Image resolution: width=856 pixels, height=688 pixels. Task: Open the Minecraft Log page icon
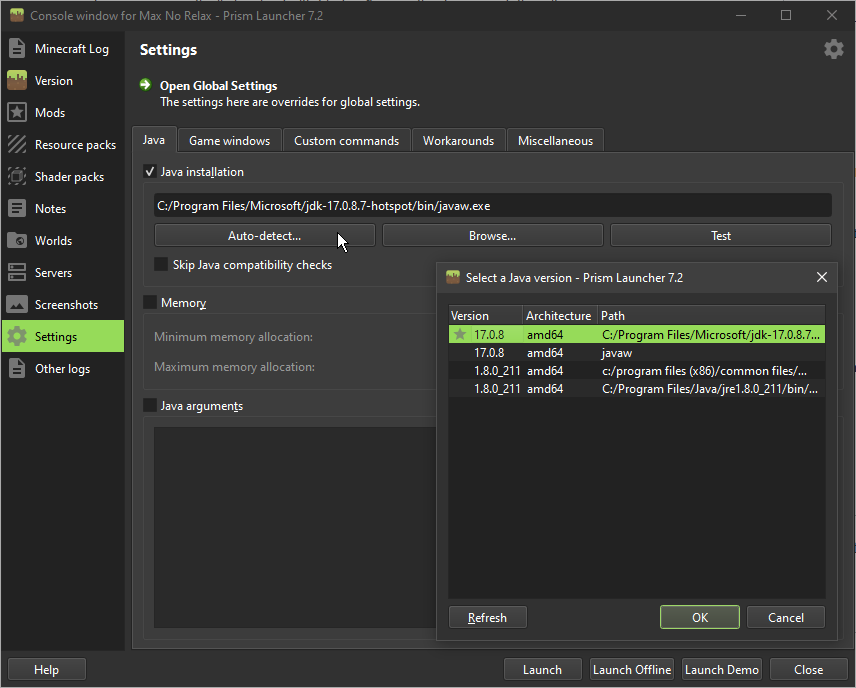(17, 49)
